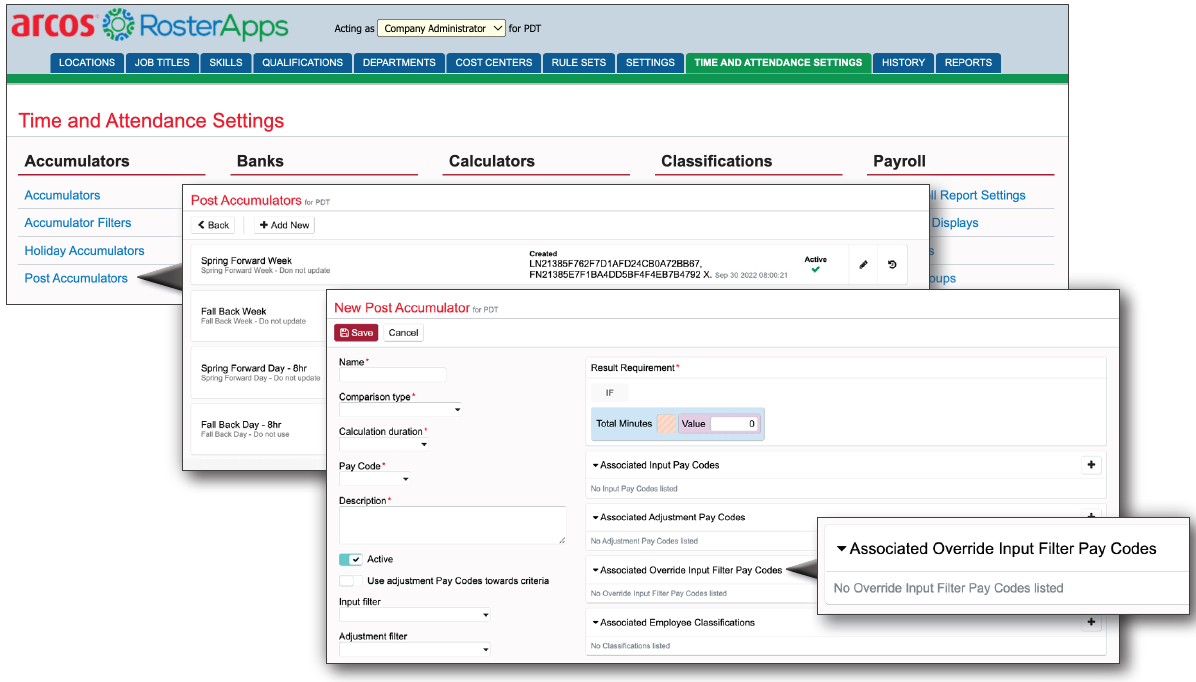Image resolution: width=1196 pixels, height=682 pixels.
Task: Click the striped orange swatch beside Total Minutes
Action: pos(665,424)
